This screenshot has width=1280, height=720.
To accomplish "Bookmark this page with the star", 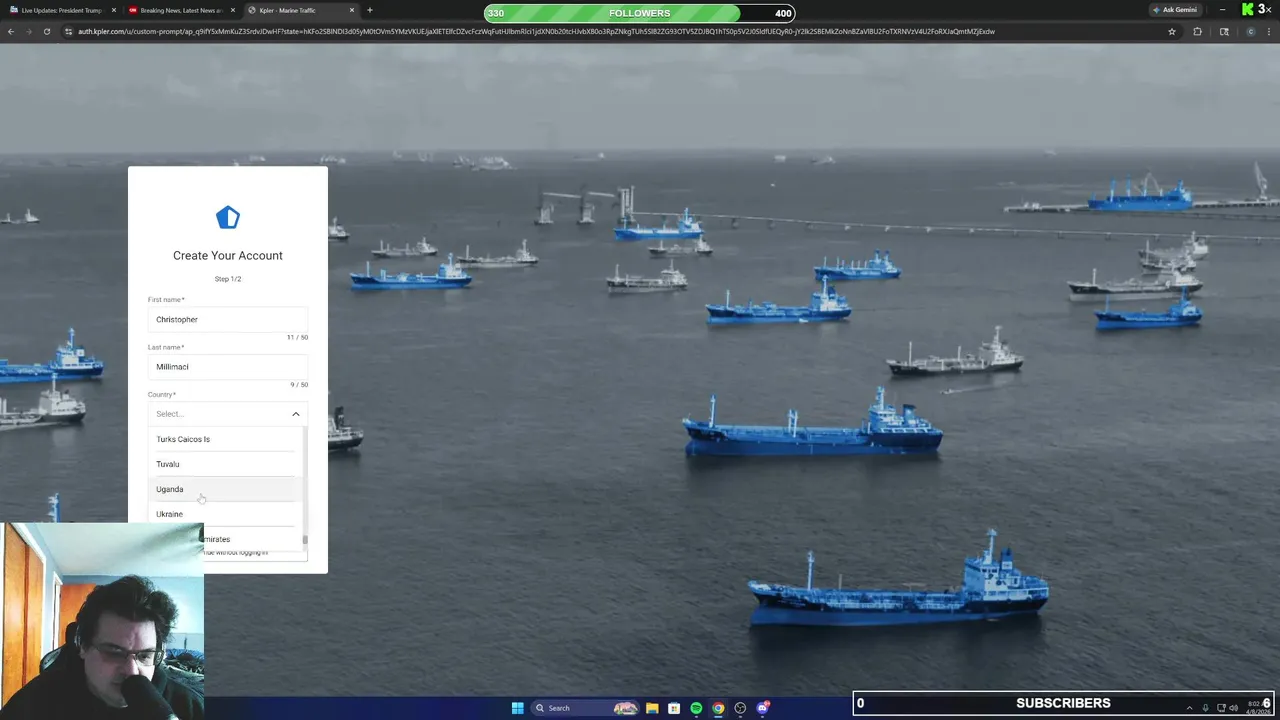I will coord(1172,31).
